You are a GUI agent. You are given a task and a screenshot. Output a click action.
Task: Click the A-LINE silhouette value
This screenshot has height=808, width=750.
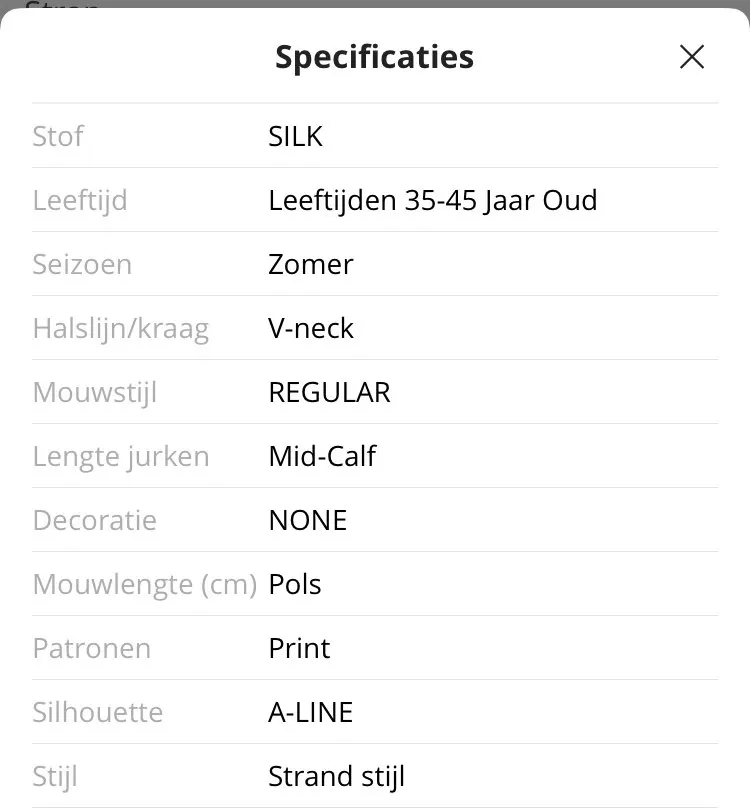pos(311,712)
